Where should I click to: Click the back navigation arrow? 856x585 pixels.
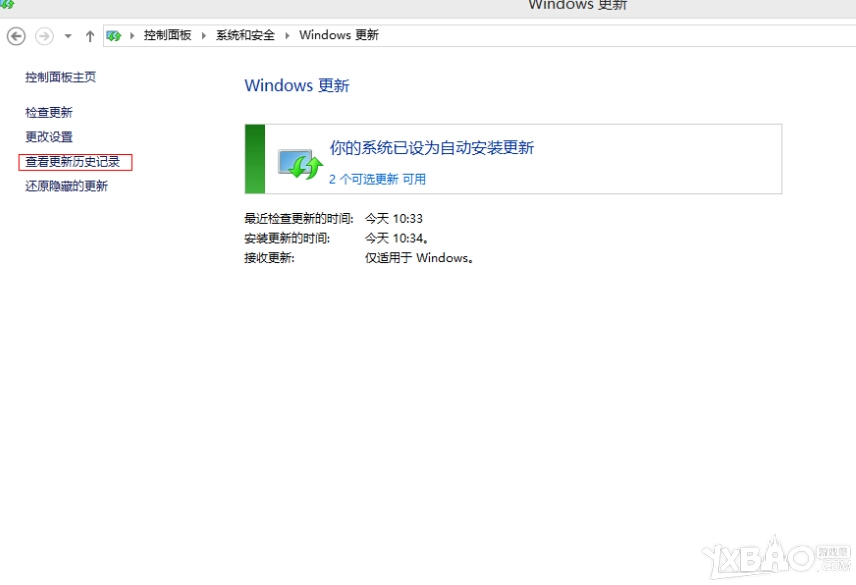tap(16, 35)
